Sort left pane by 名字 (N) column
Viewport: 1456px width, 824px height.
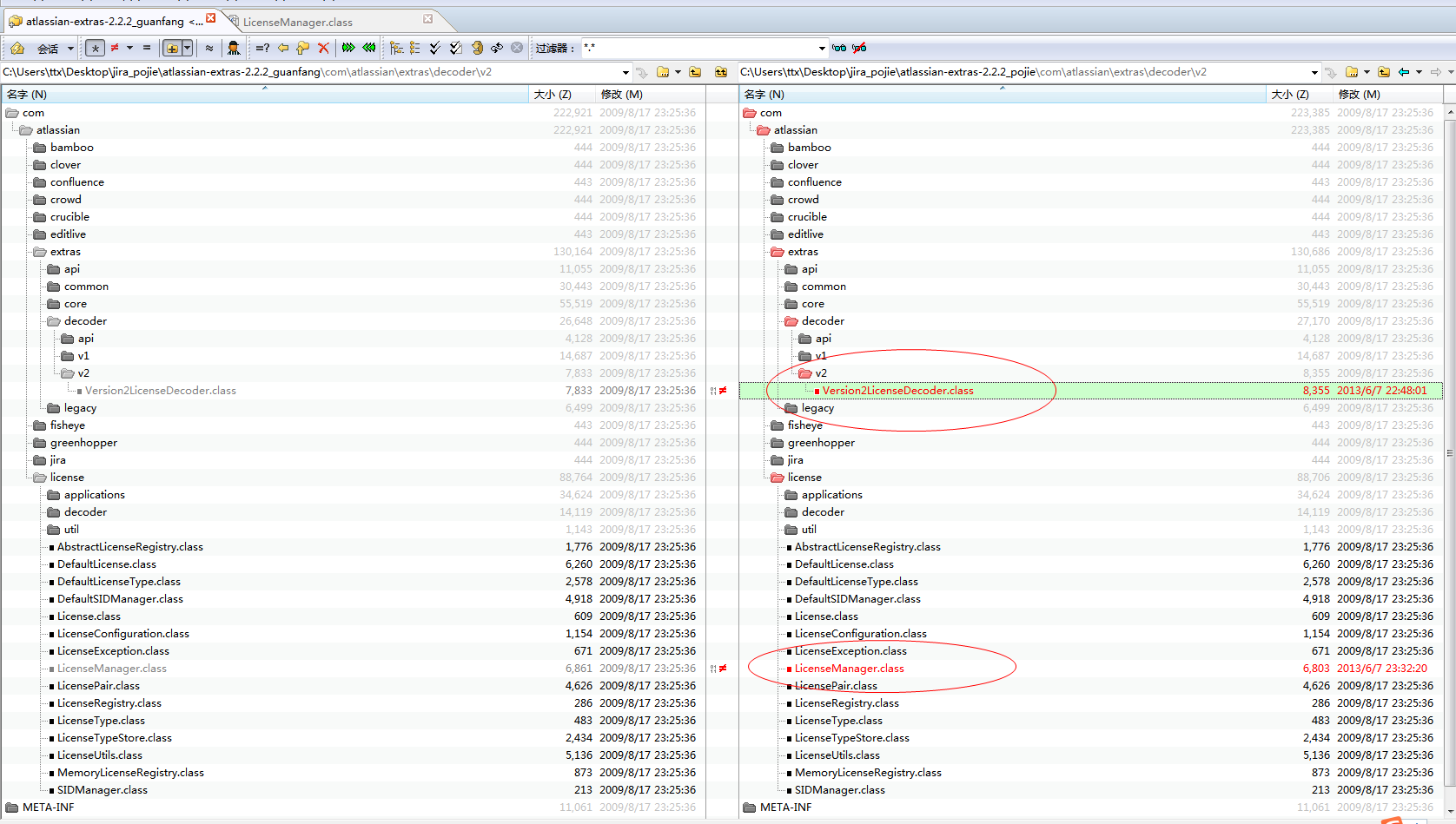pyautogui.click(x=265, y=94)
